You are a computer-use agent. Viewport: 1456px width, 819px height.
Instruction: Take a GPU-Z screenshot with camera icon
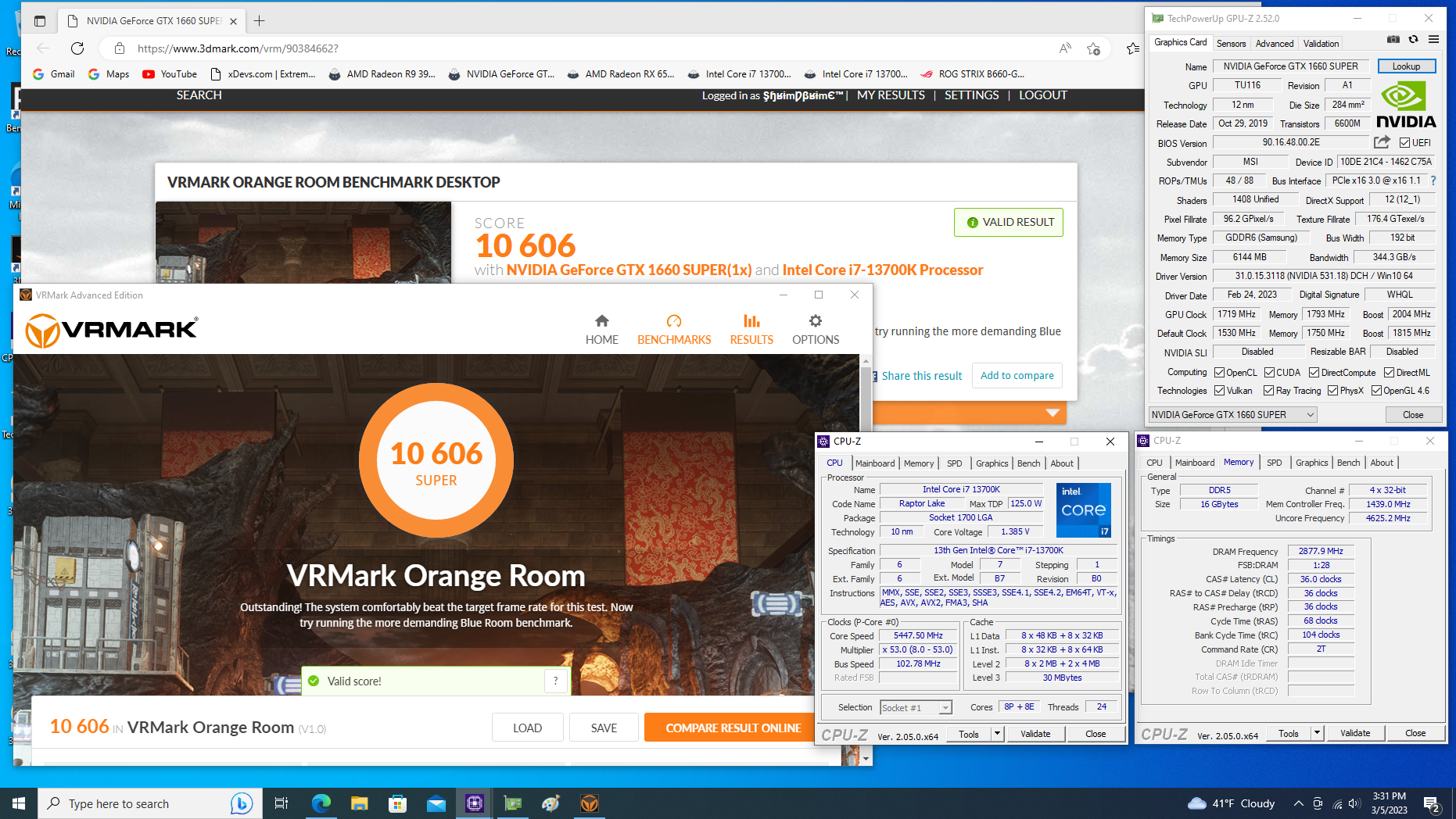coord(1393,40)
